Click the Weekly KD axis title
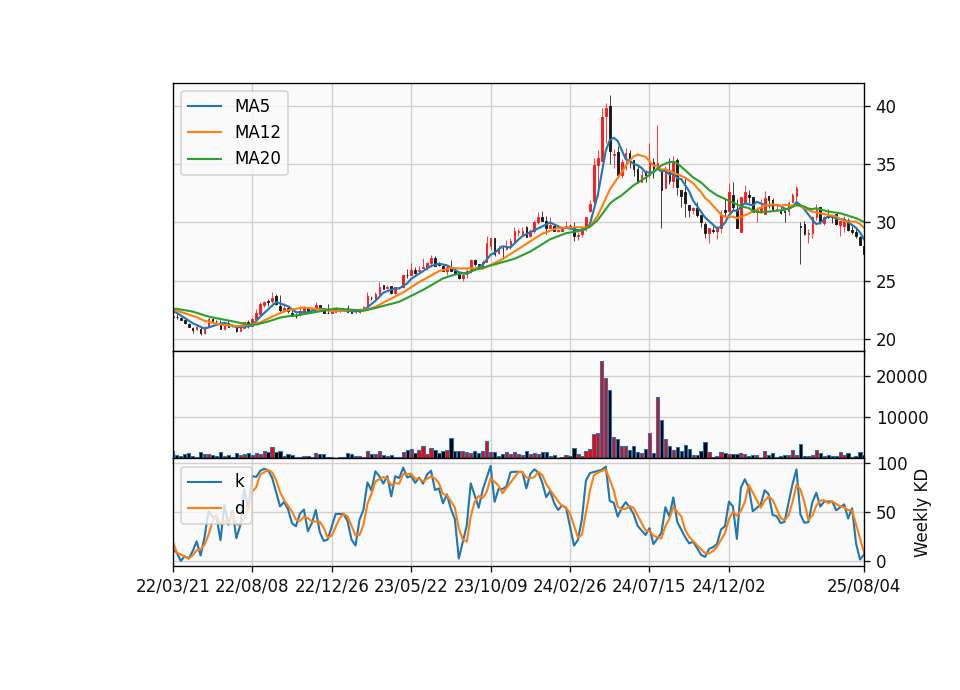This screenshot has height=690, width=960. coord(921,513)
